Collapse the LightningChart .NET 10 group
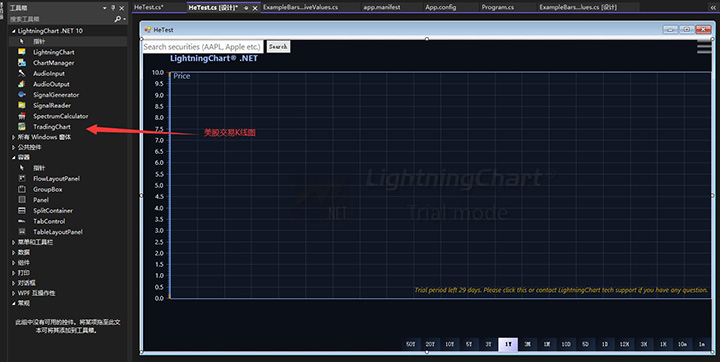 coord(13,31)
